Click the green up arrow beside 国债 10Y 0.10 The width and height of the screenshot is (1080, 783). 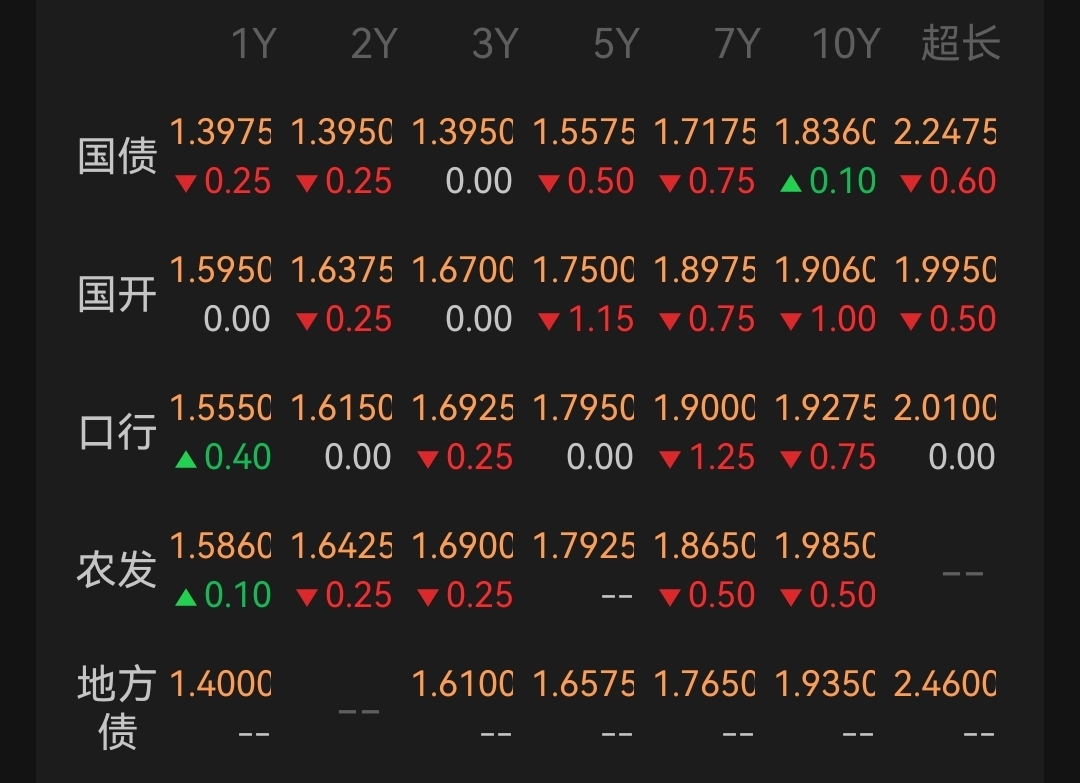click(x=791, y=183)
